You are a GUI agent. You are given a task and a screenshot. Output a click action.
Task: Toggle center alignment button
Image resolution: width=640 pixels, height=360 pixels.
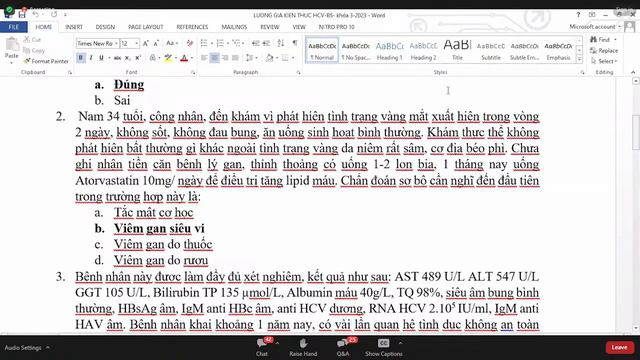click(214, 58)
